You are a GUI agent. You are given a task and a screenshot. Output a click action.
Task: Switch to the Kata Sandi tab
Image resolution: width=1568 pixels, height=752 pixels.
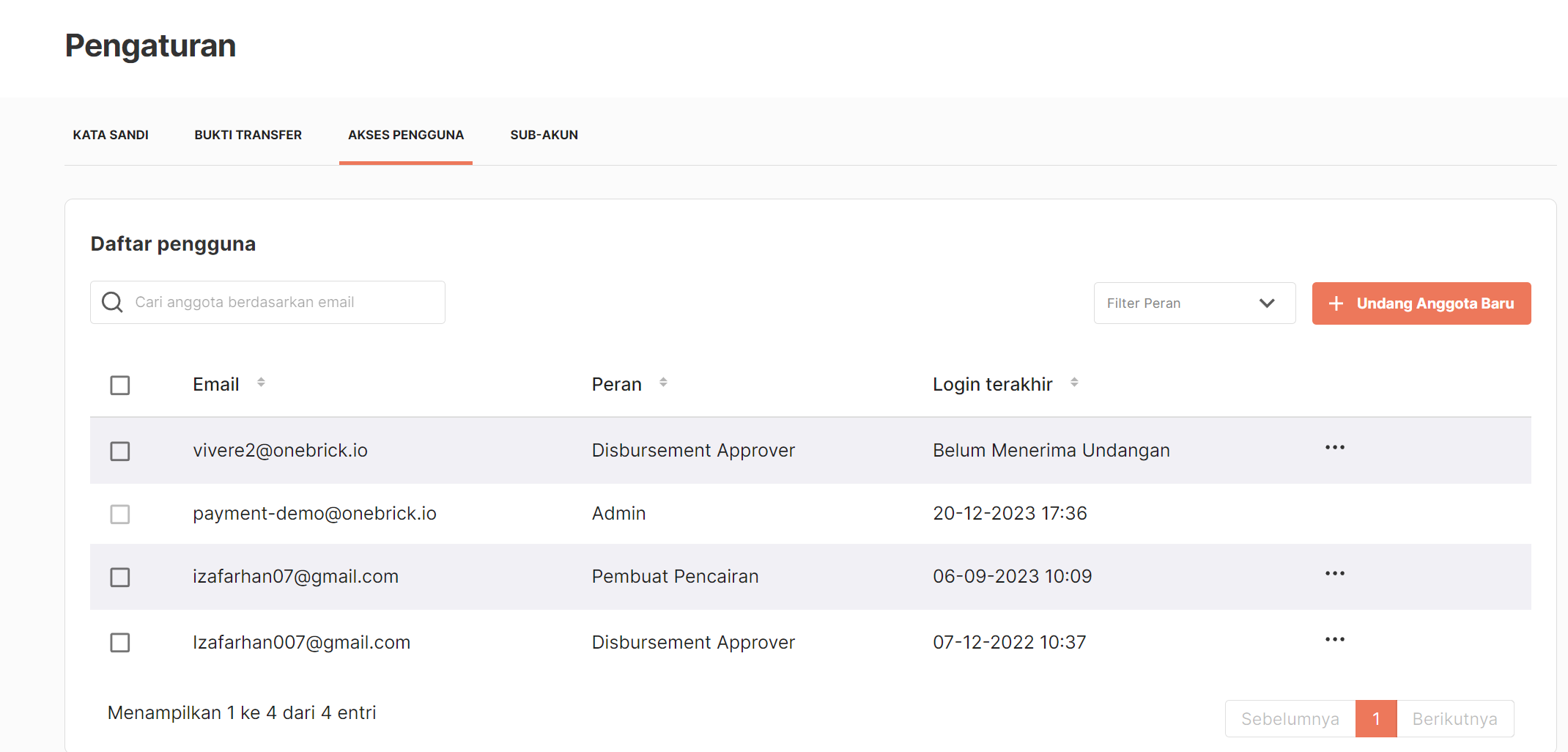click(111, 135)
